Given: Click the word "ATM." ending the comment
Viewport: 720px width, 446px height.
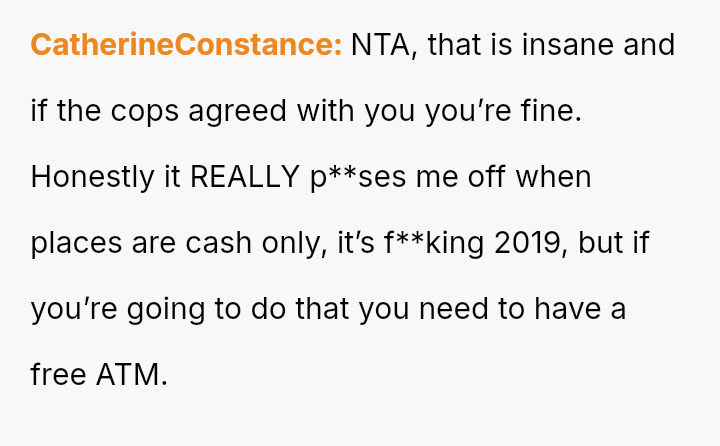Looking at the screenshot, I should 132,375.
